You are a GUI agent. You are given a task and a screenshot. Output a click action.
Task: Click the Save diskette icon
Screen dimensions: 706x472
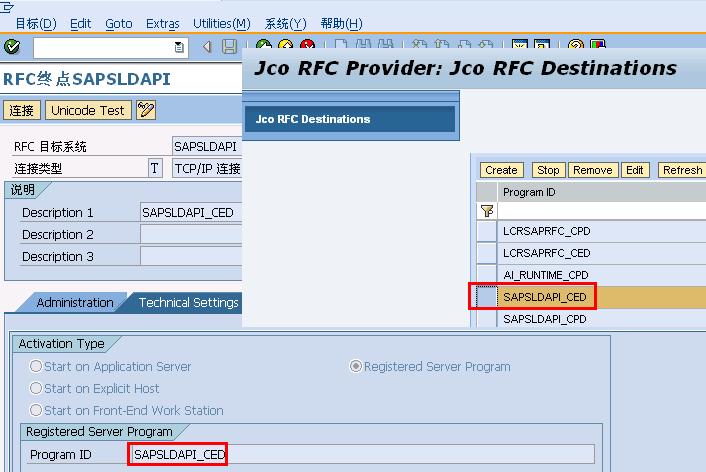coord(230,46)
